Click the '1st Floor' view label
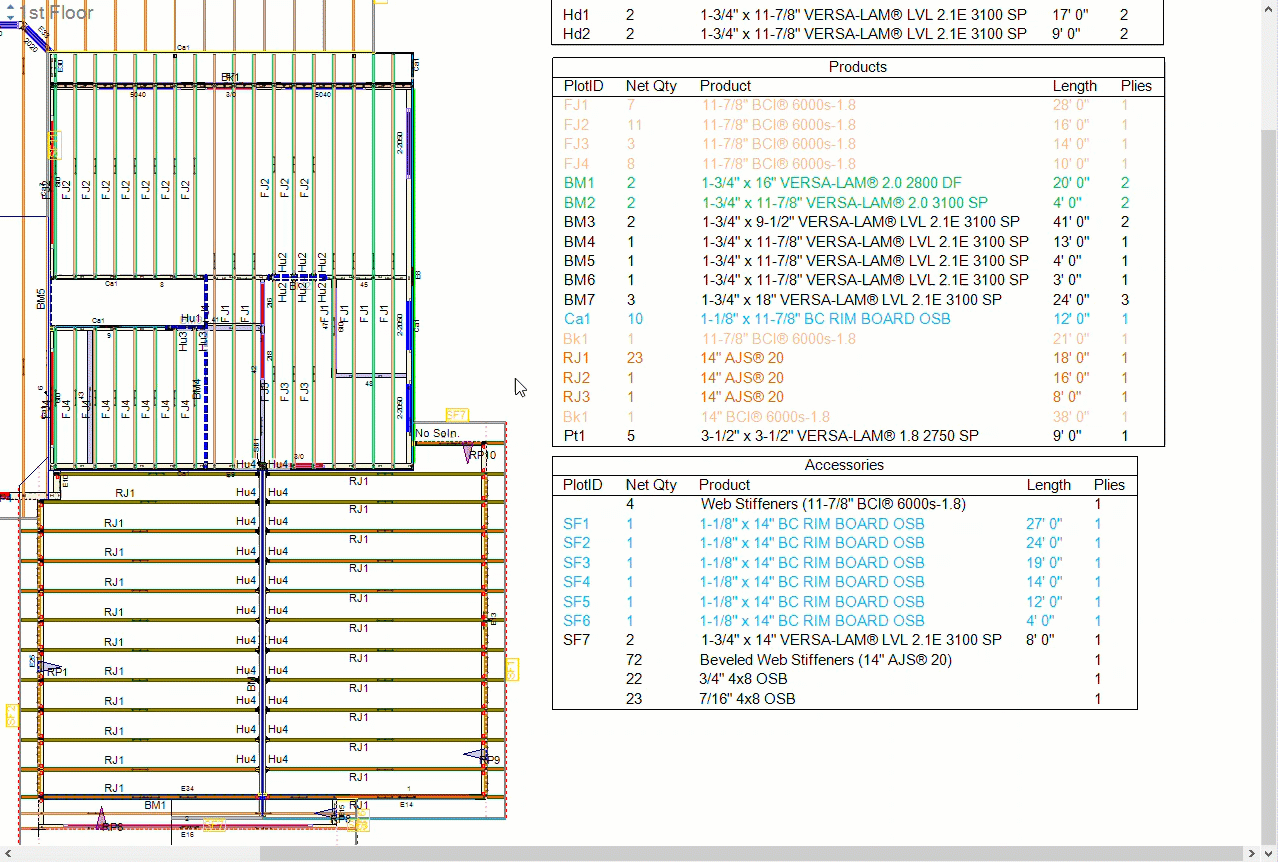1278x862 pixels. pos(57,13)
